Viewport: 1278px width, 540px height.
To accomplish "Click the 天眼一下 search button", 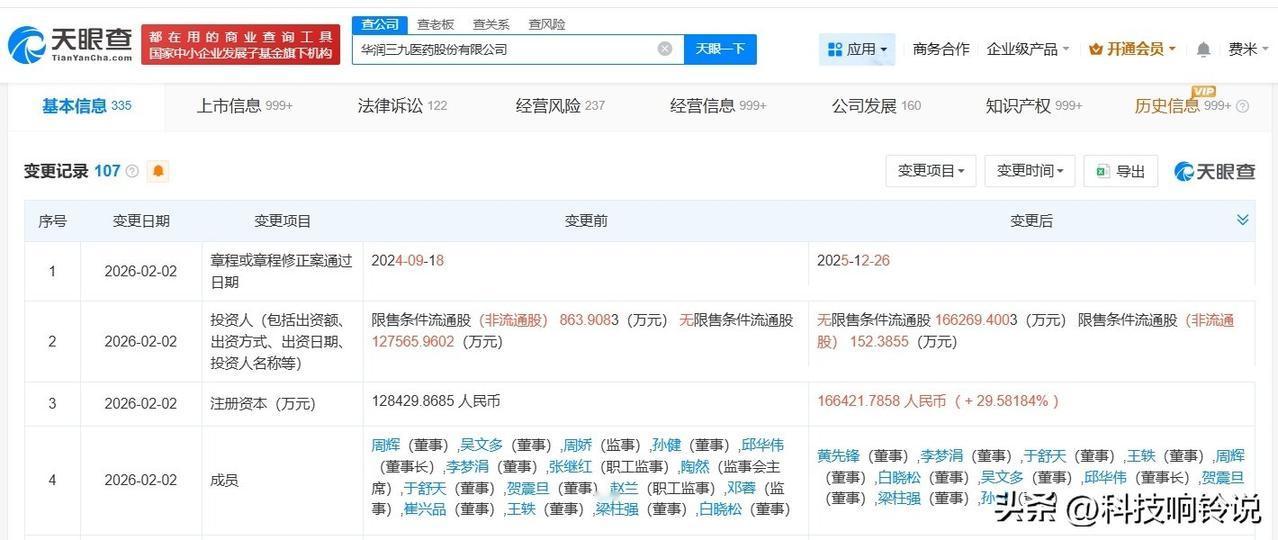I will (x=720, y=49).
